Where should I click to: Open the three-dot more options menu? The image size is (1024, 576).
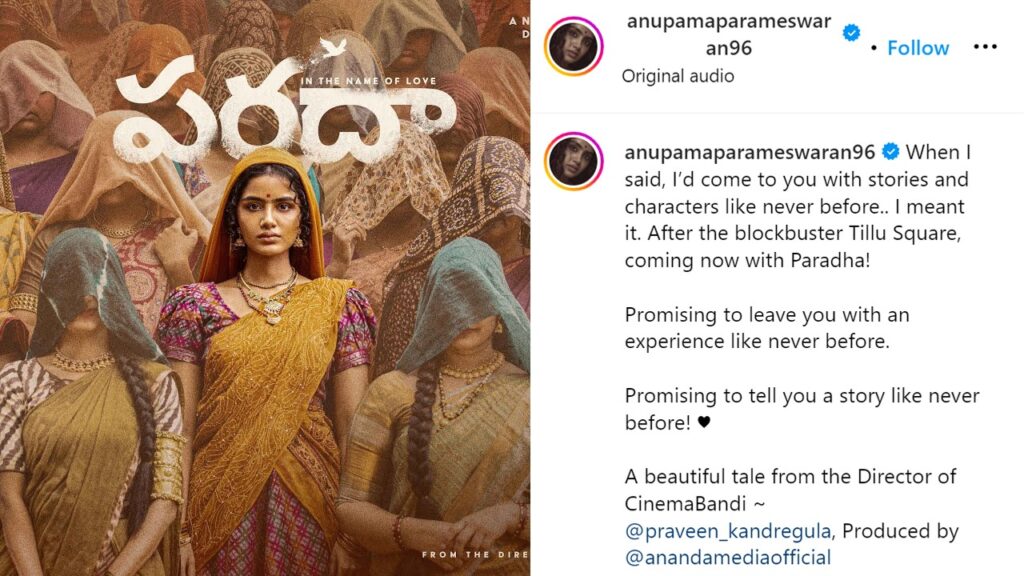[x=985, y=47]
